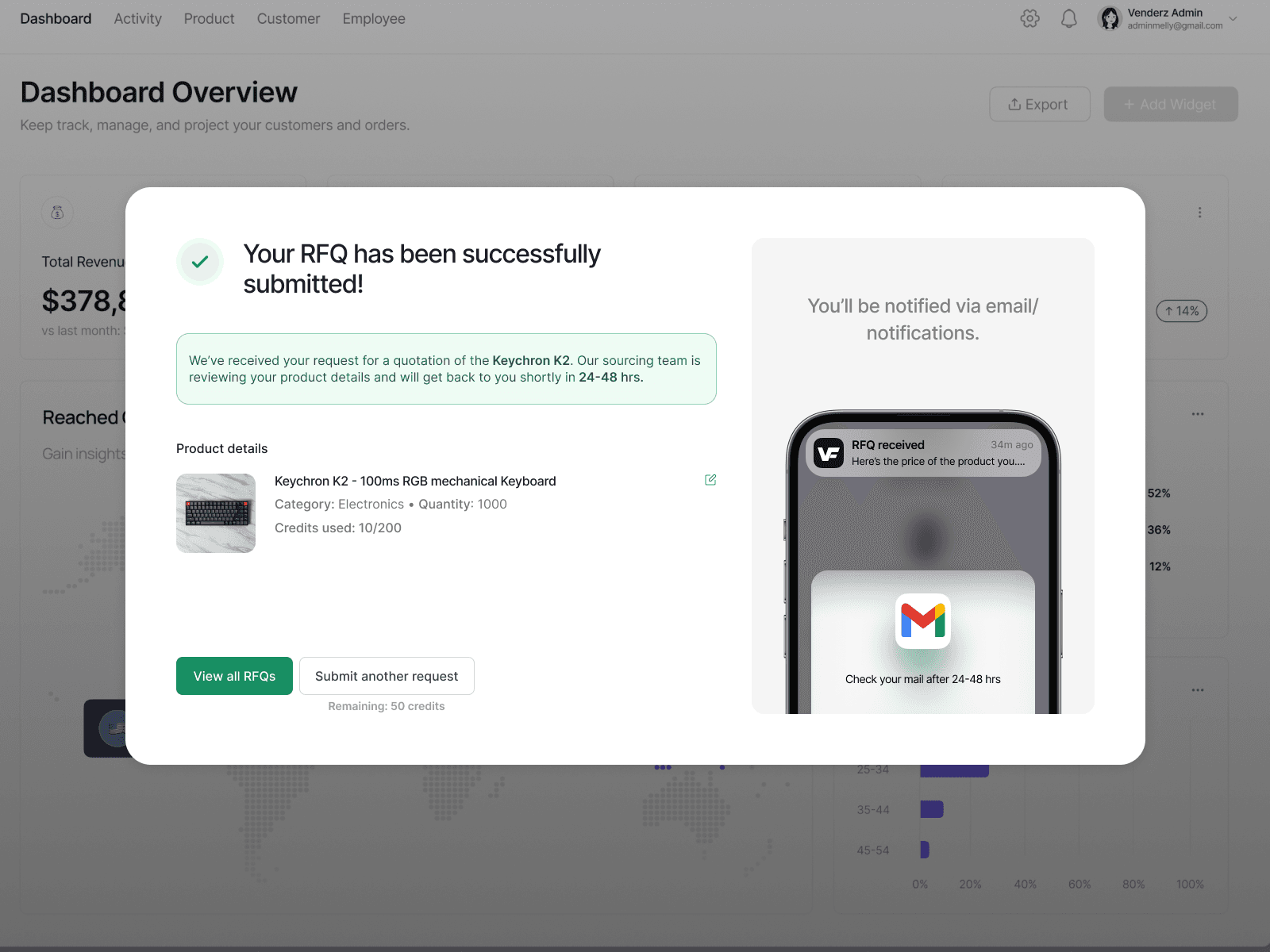Tap the Gmail icon on the phone
Screen dimensions: 1270x952
pyautogui.click(x=923, y=621)
